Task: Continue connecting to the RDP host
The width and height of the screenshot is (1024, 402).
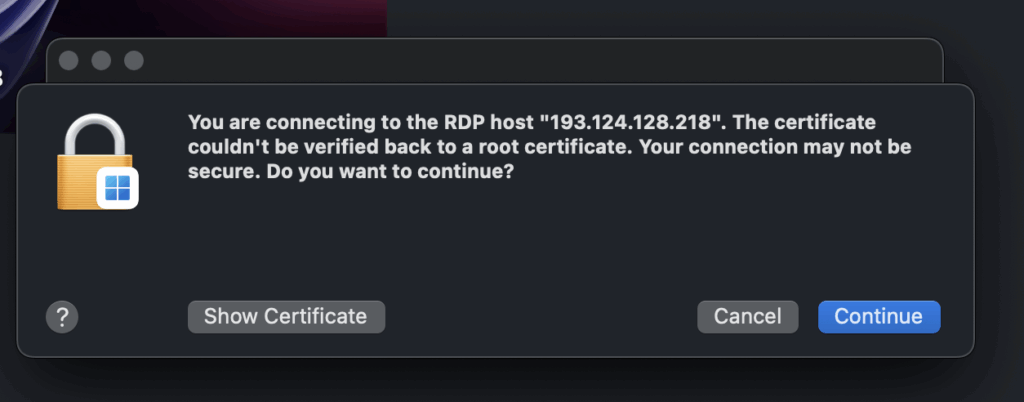Action: pos(879,317)
